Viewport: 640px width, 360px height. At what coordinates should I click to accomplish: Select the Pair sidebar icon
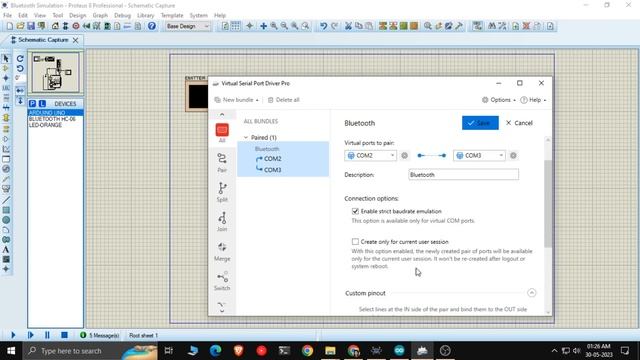tap(222, 162)
